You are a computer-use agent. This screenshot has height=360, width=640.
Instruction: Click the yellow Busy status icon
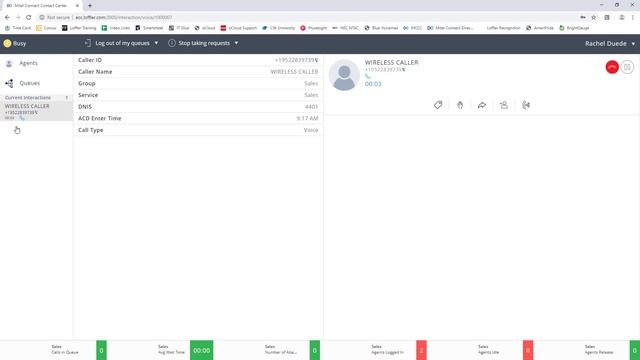7,43
